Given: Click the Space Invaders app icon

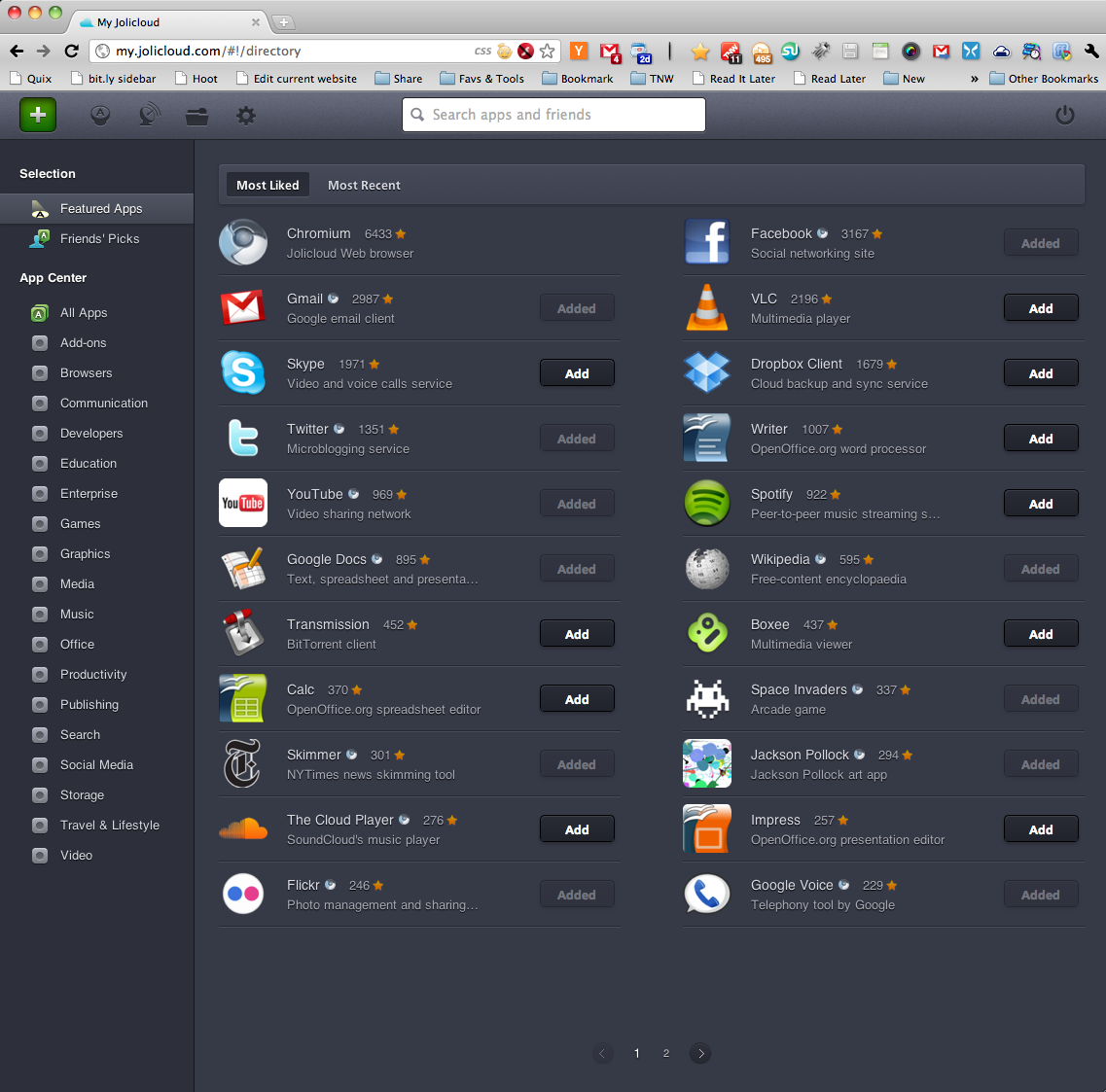Looking at the screenshot, I should [x=707, y=698].
